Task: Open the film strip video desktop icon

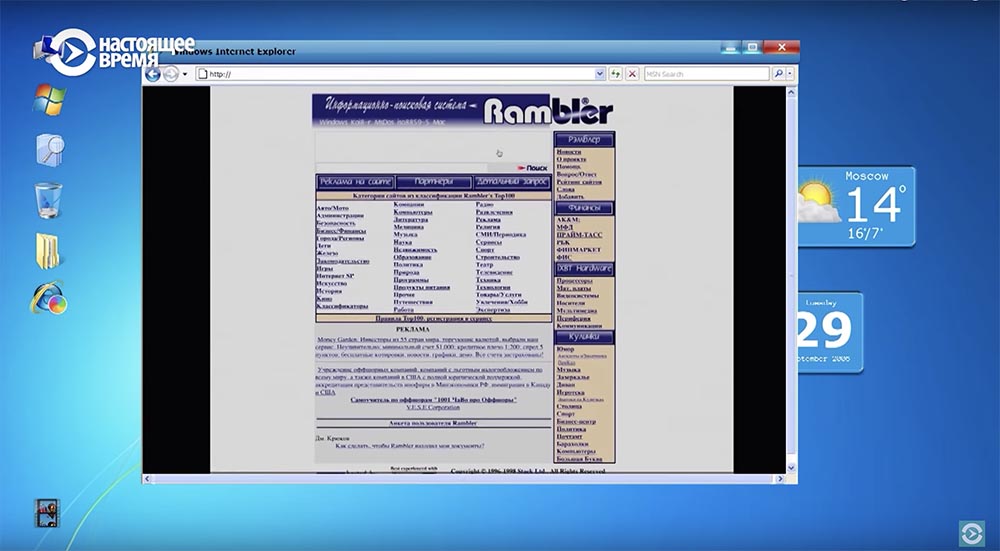Action: tap(47, 513)
